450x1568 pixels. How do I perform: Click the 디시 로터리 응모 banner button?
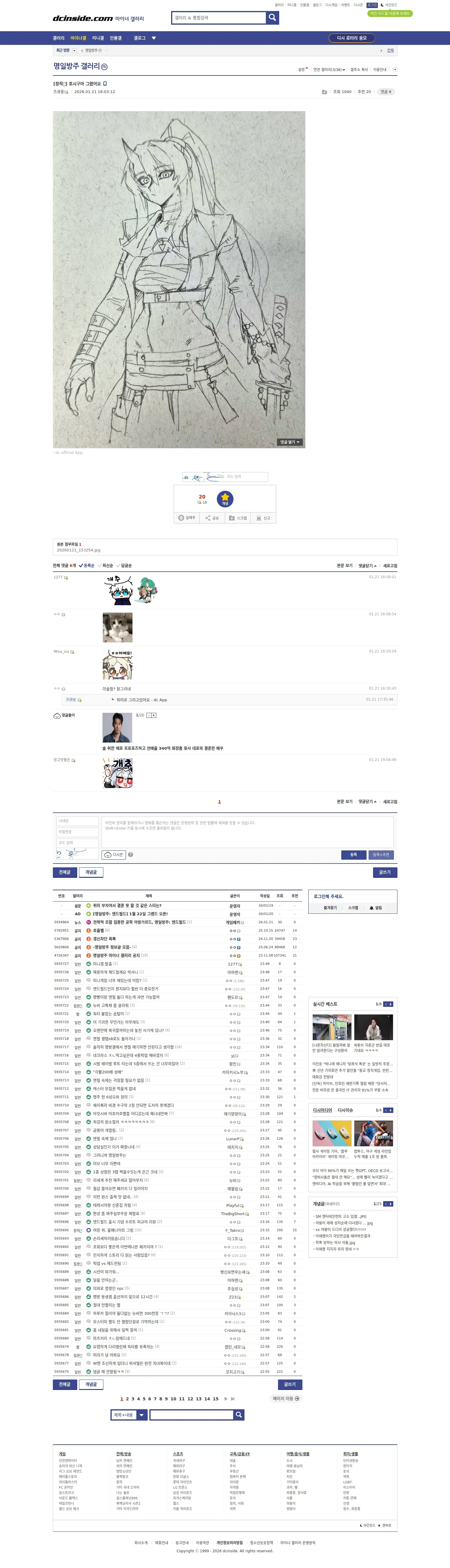[352, 38]
